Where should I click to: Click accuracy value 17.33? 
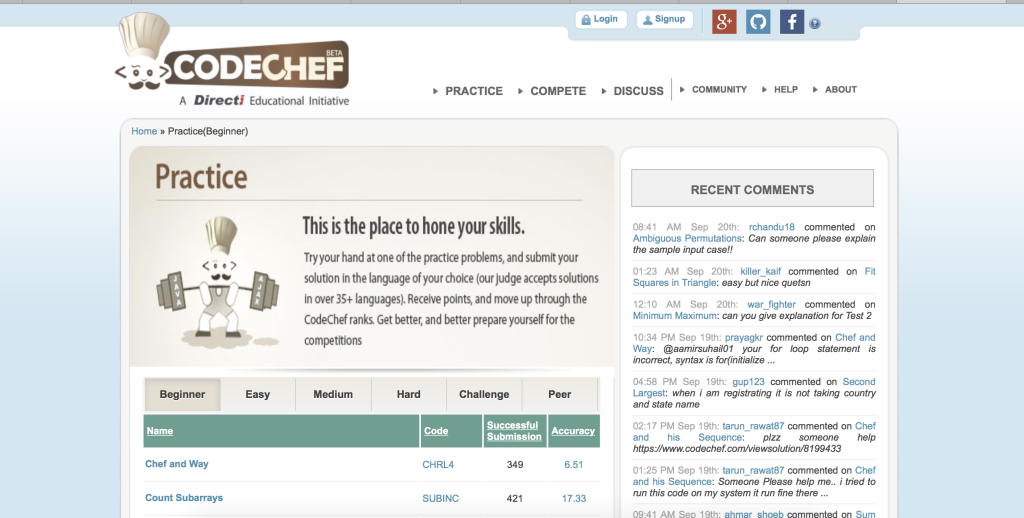pyautogui.click(x=573, y=498)
